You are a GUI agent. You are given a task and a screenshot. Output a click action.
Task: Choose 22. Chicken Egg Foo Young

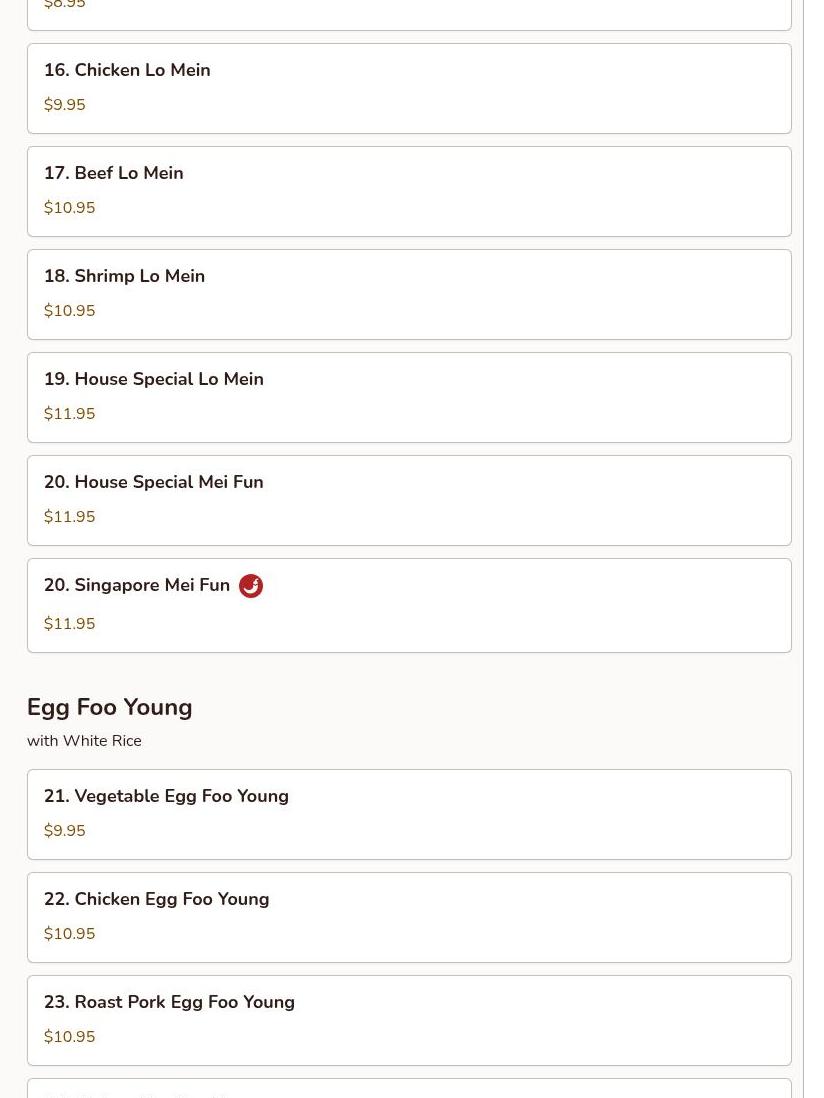[x=409, y=917]
